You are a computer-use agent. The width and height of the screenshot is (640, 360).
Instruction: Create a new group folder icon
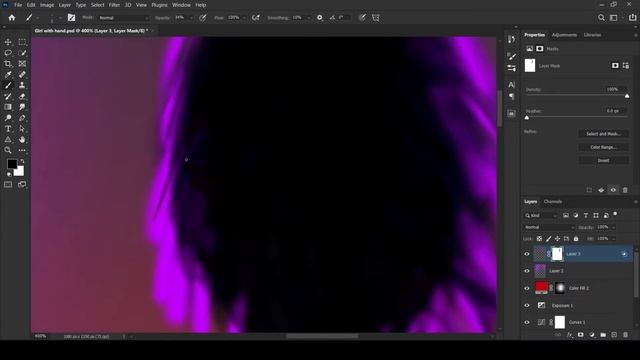click(x=603, y=335)
